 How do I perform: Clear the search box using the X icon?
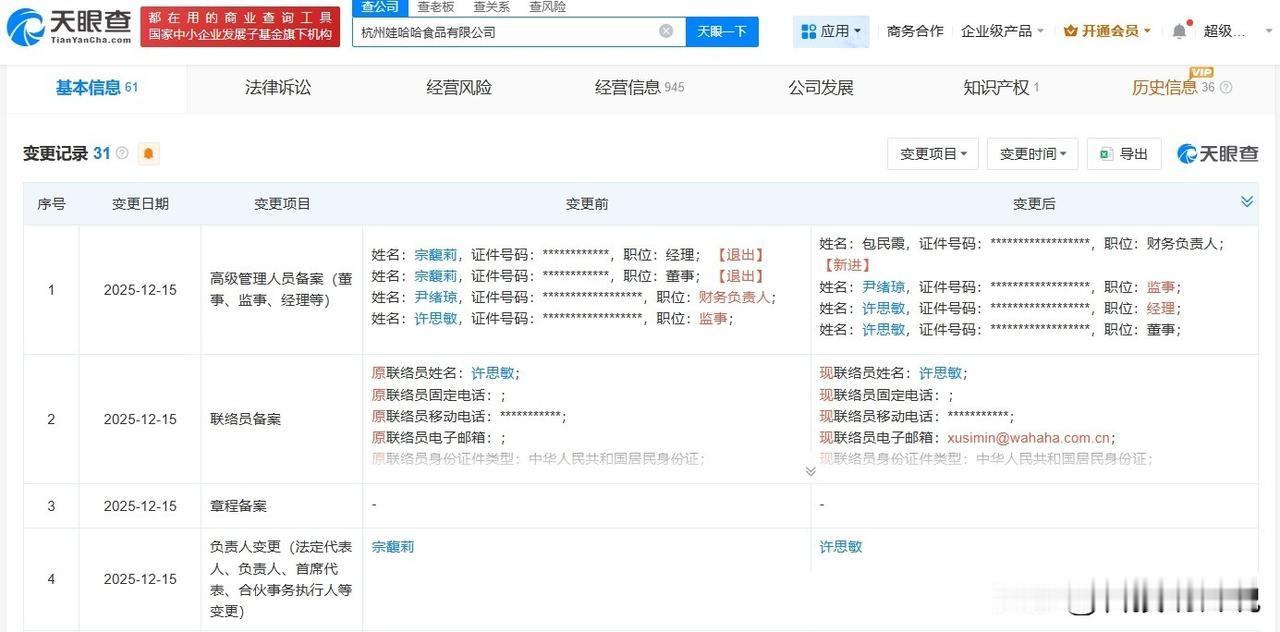point(665,31)
